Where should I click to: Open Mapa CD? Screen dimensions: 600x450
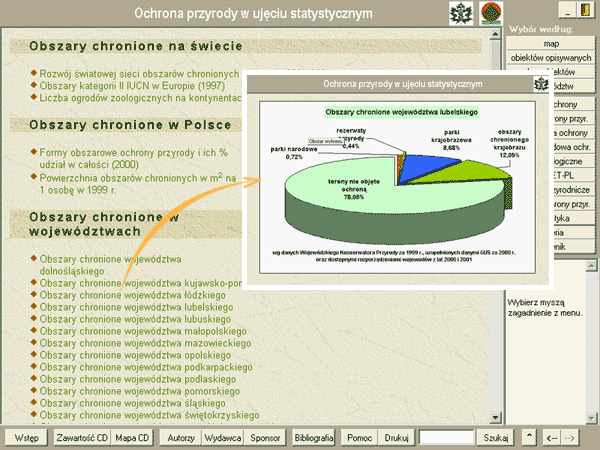(132, 438)
